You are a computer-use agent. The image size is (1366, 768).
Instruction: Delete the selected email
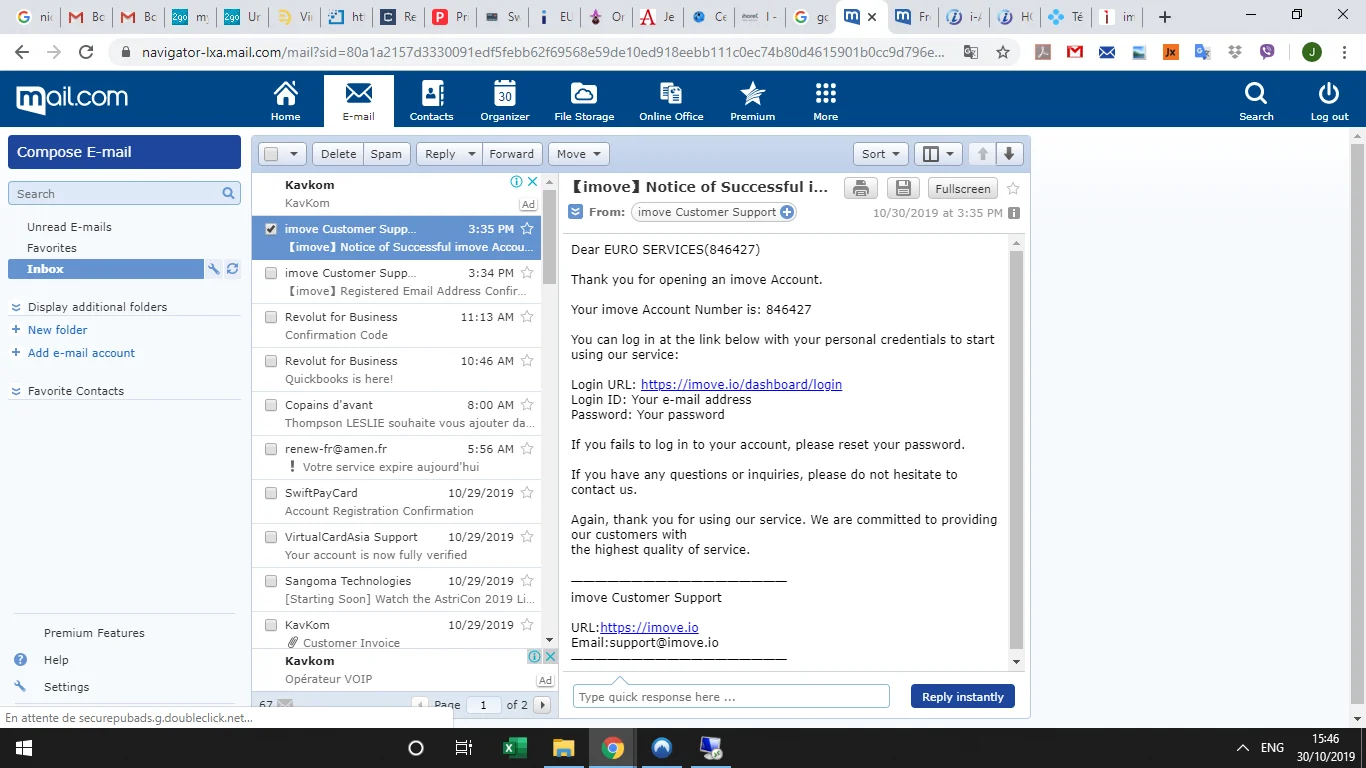point(338,154)
